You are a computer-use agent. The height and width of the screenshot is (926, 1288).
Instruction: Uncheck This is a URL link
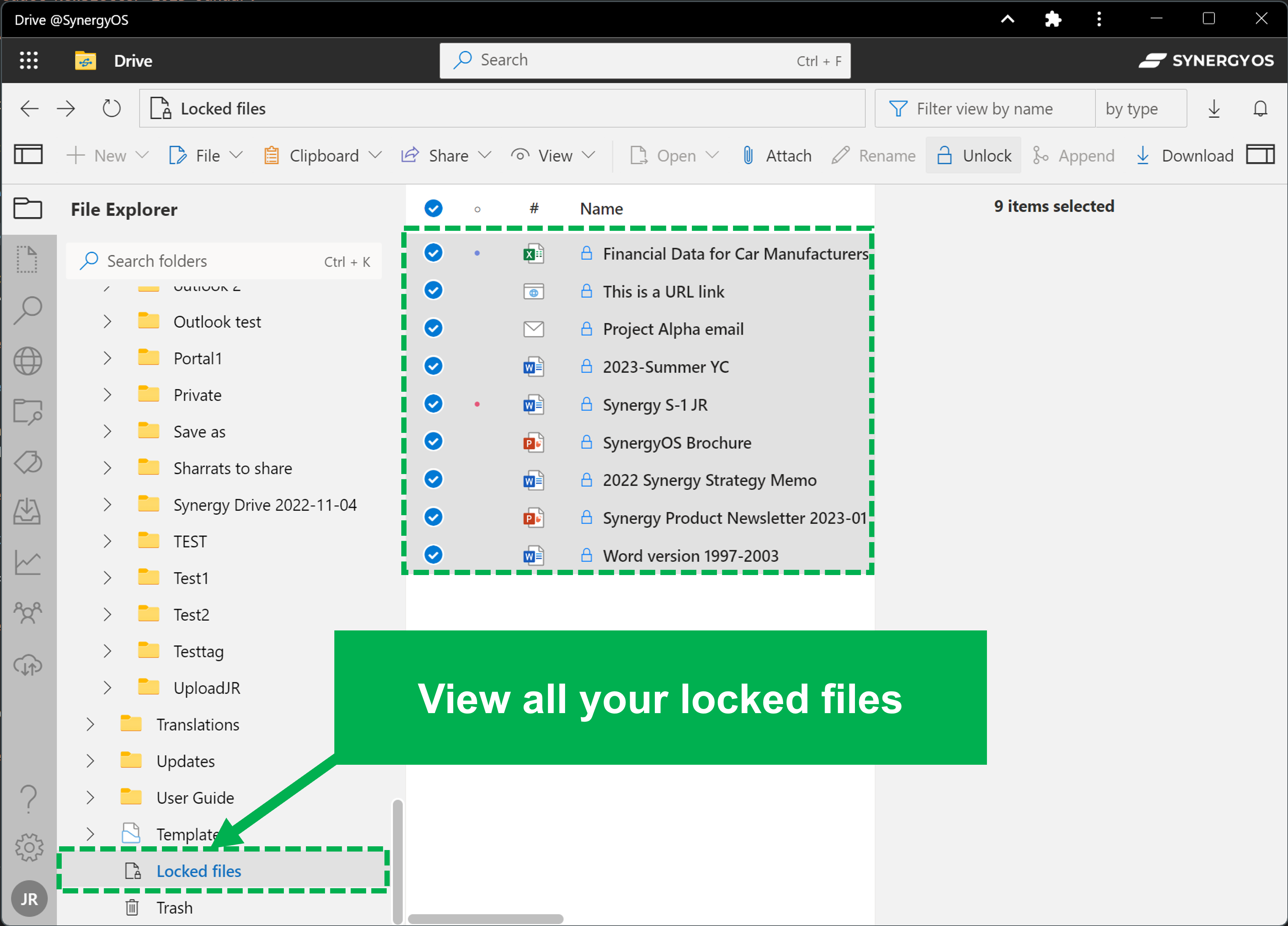coord(433,290)
